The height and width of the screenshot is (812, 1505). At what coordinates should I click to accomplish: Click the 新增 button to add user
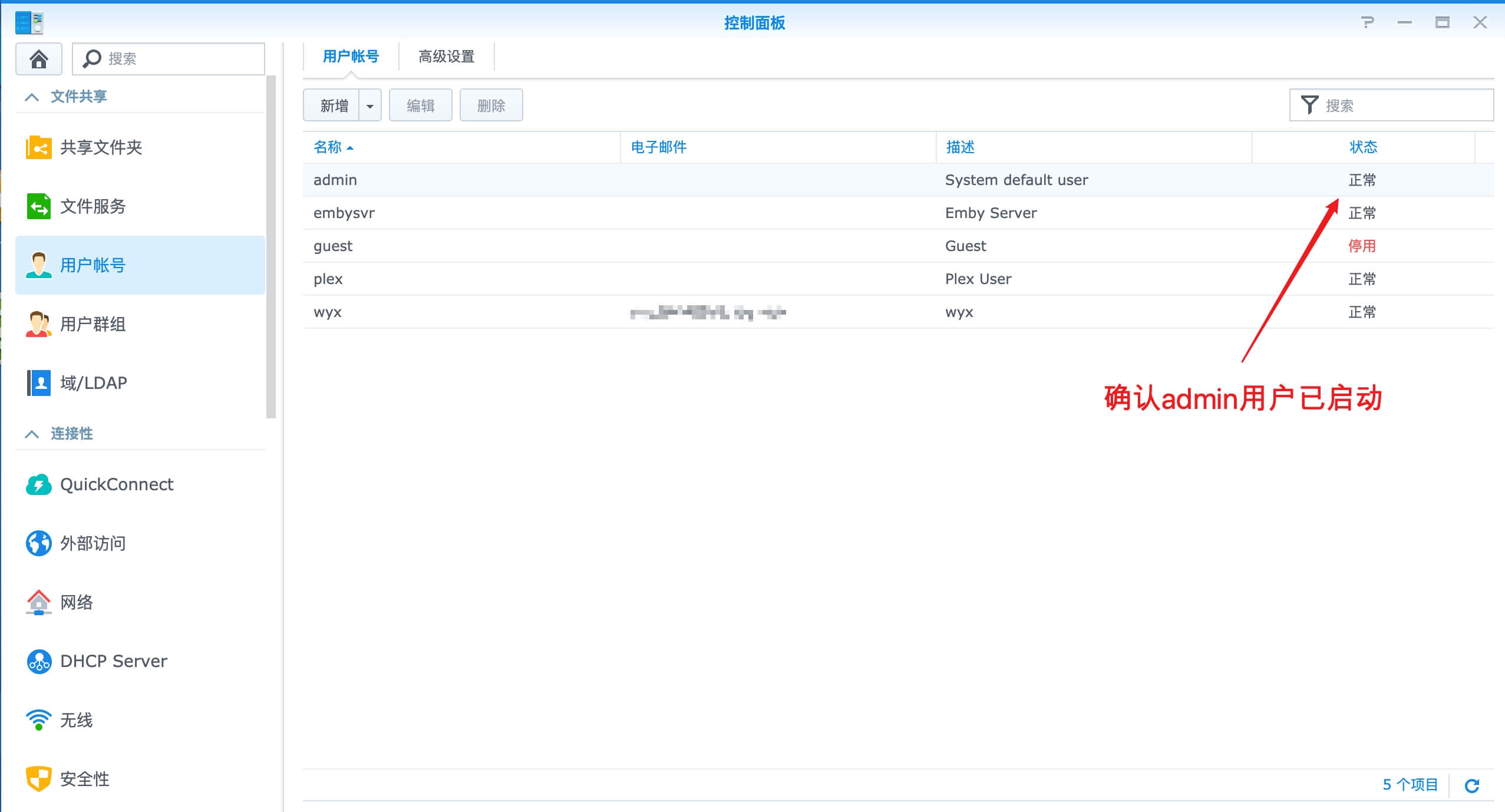(334, 104)
